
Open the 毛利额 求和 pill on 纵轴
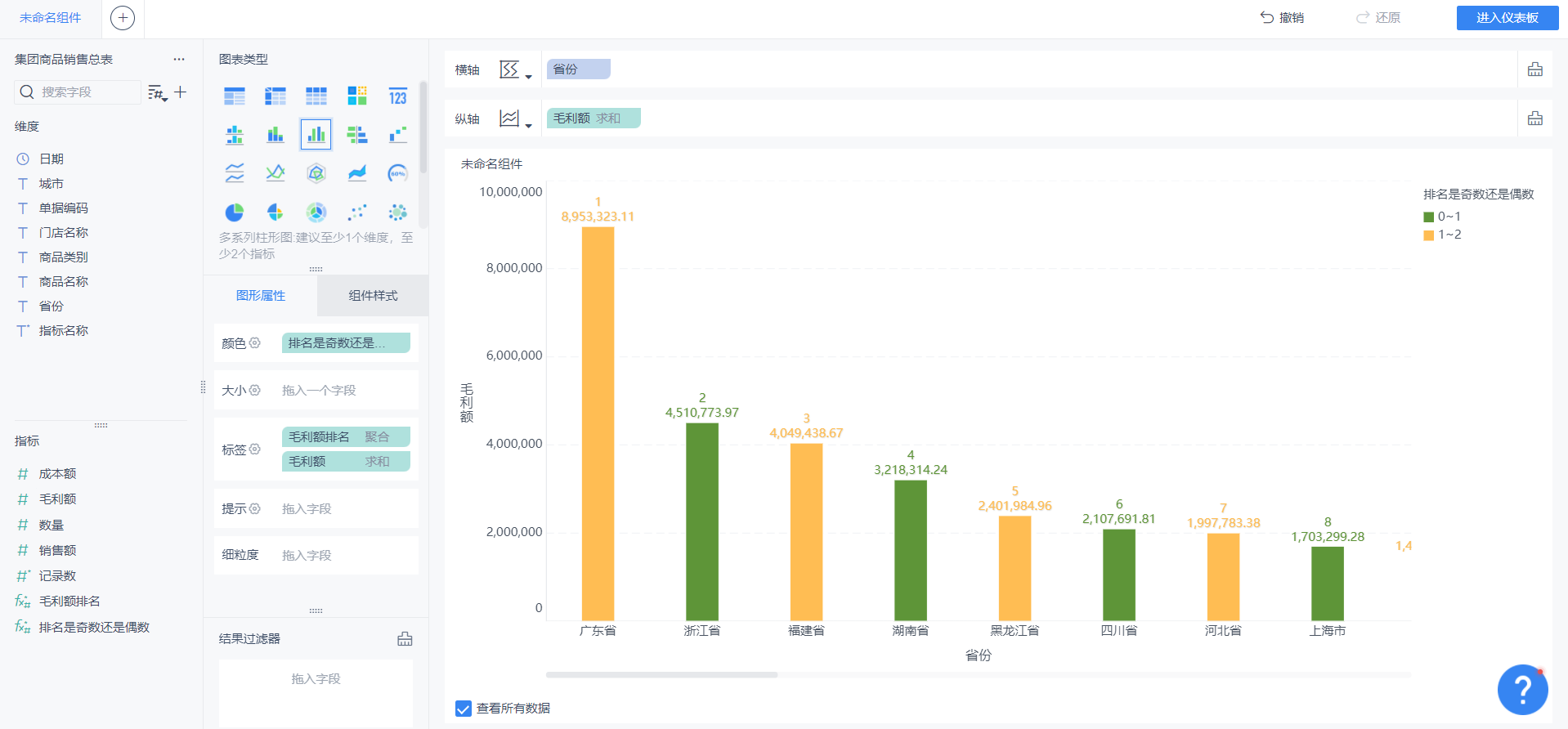[x=594, y=119]
